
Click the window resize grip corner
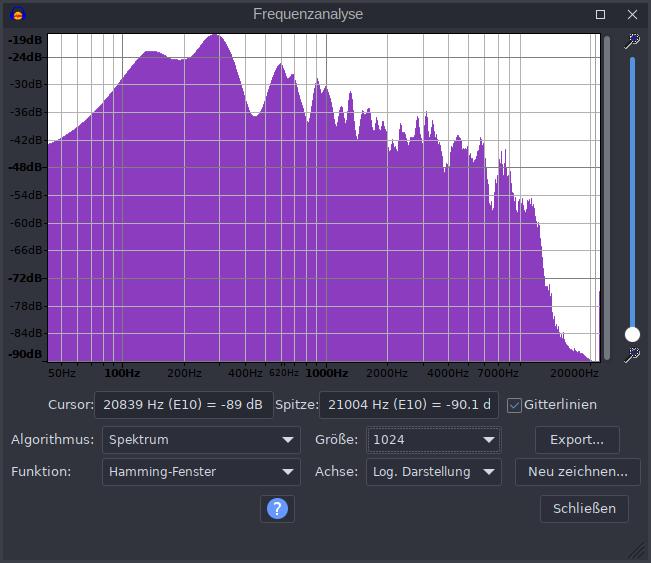click(636, 551)
